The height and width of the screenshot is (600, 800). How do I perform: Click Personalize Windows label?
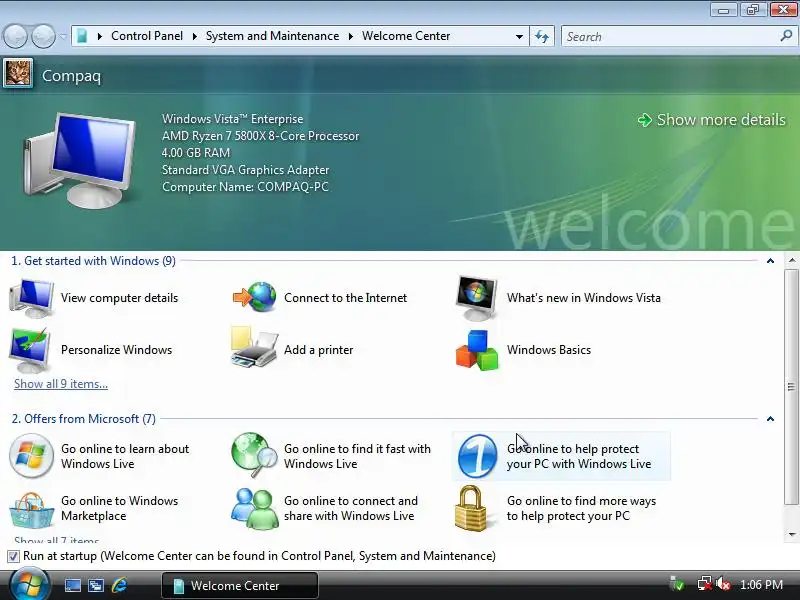point(116,350)
